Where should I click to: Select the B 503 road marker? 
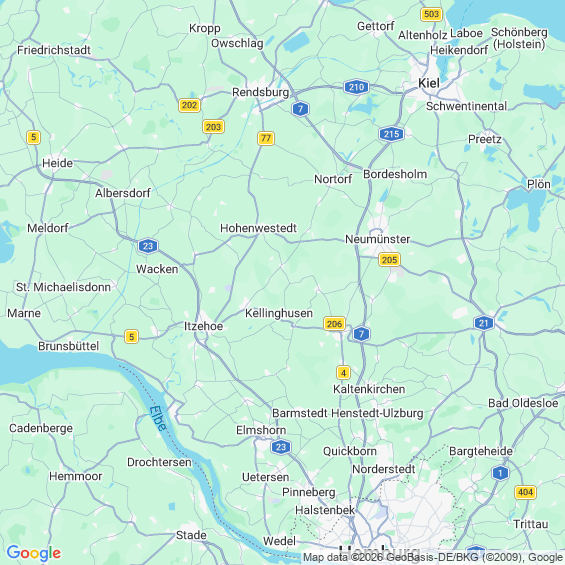pos(431,14)
